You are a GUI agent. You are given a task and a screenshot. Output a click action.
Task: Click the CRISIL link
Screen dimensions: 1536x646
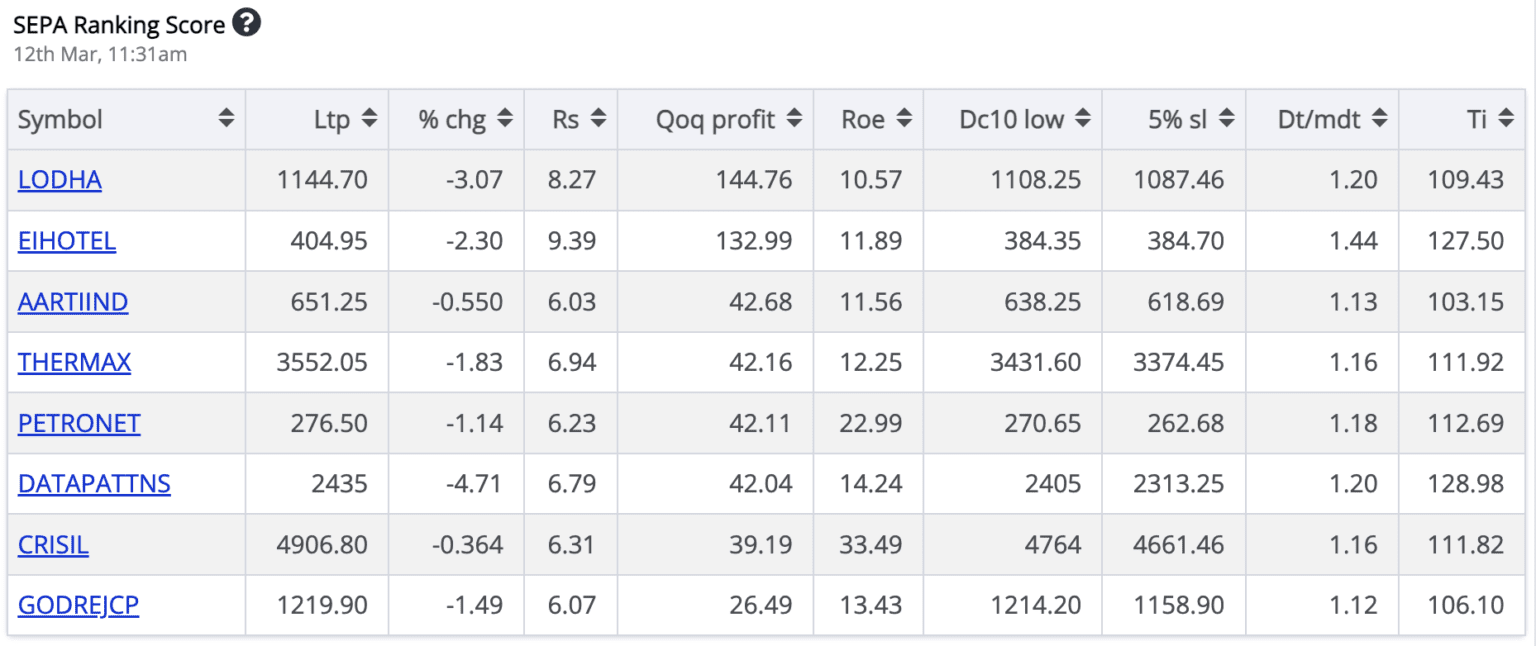tap(53, 545)
